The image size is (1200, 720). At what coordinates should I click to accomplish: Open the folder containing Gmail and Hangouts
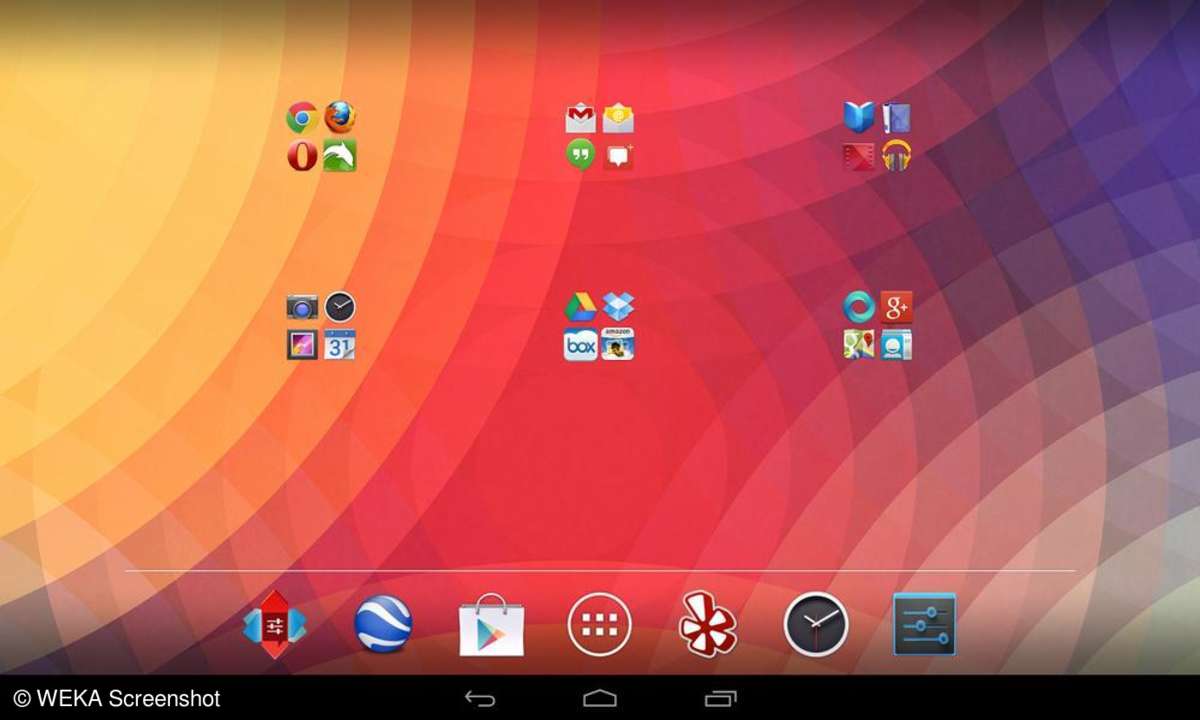[600, 136]
